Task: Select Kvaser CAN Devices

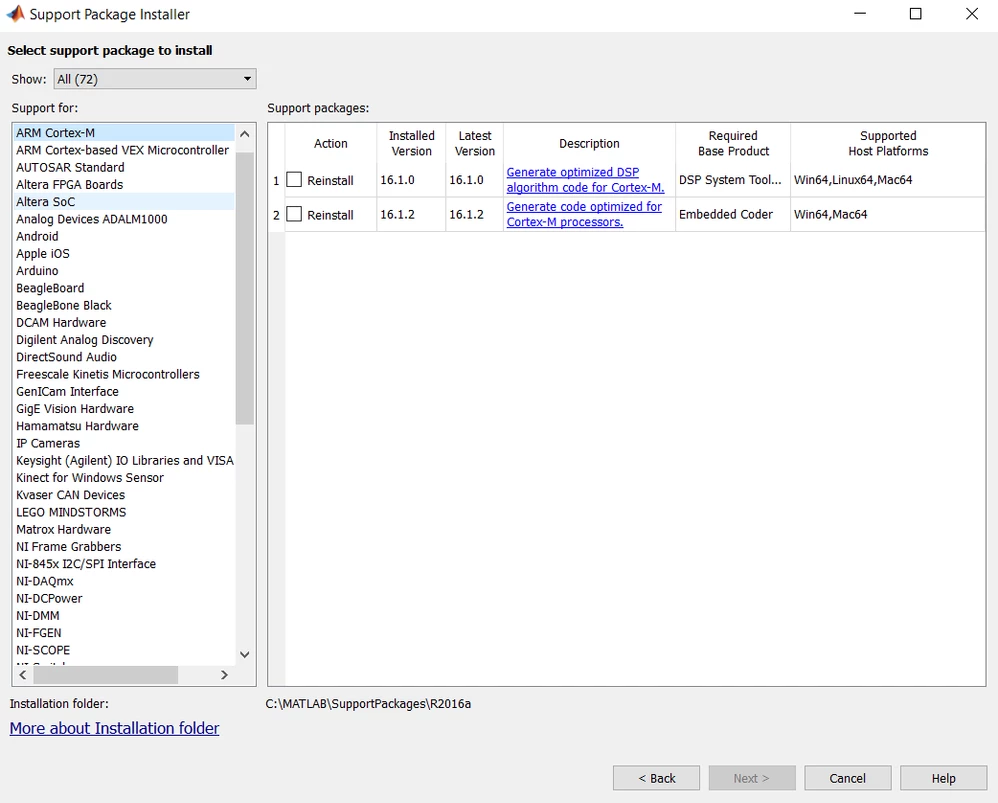Action: [124, 494]
